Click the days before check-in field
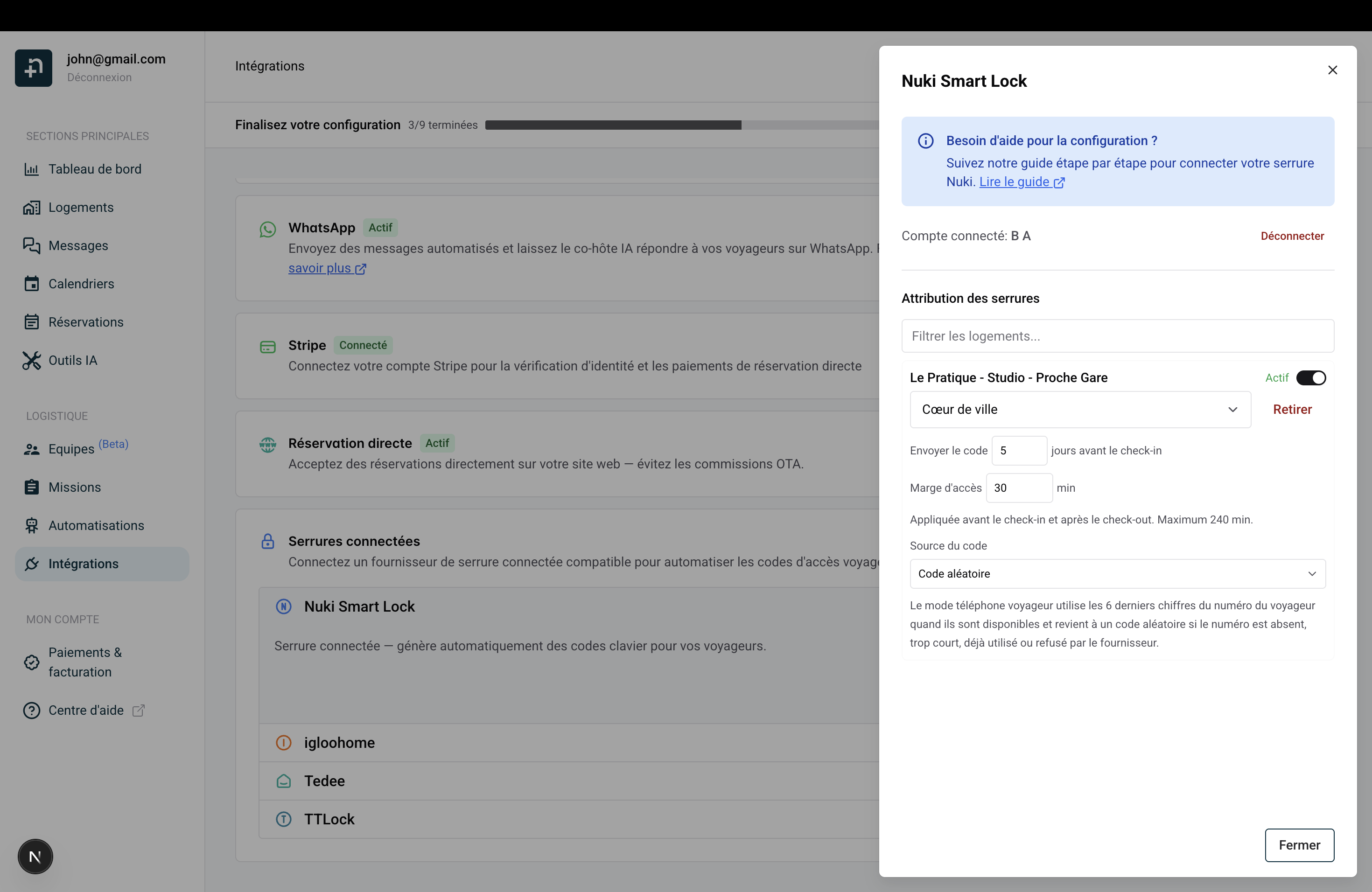The image size is (1372, 892). pyautogui.click(x=1019, y=451)
